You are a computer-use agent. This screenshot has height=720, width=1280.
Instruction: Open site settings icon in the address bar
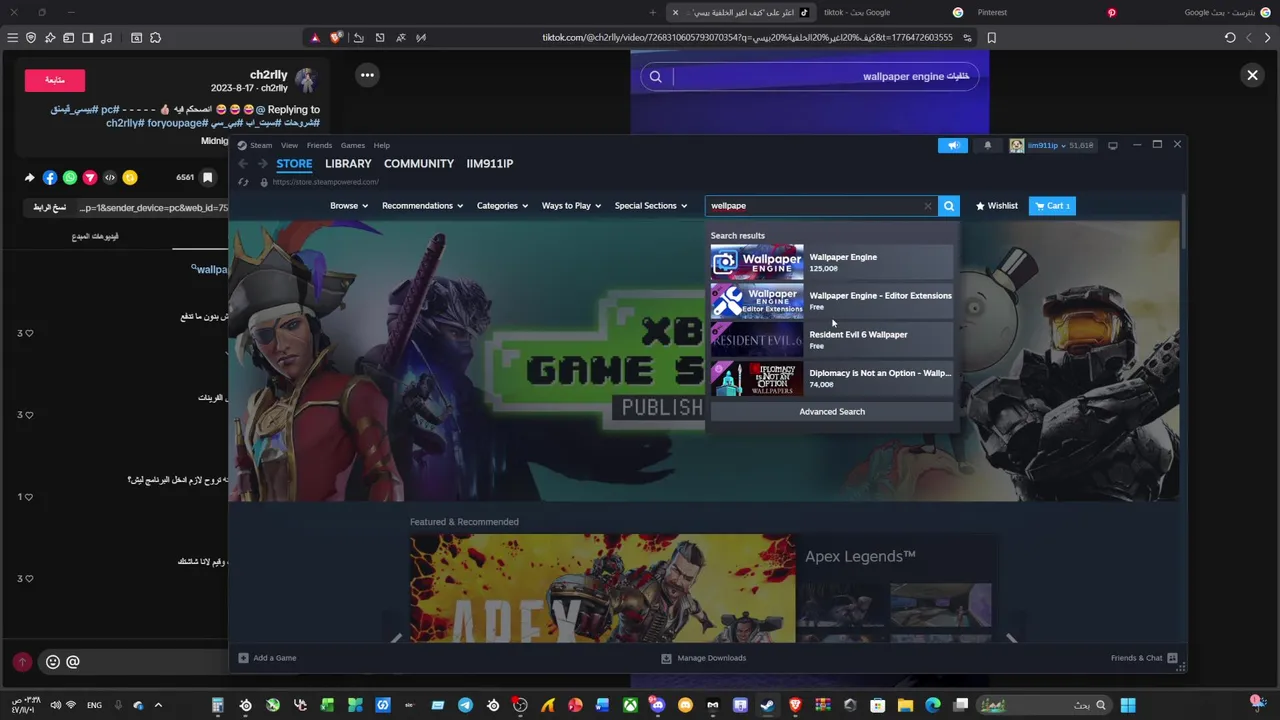[x=967, y=38]
